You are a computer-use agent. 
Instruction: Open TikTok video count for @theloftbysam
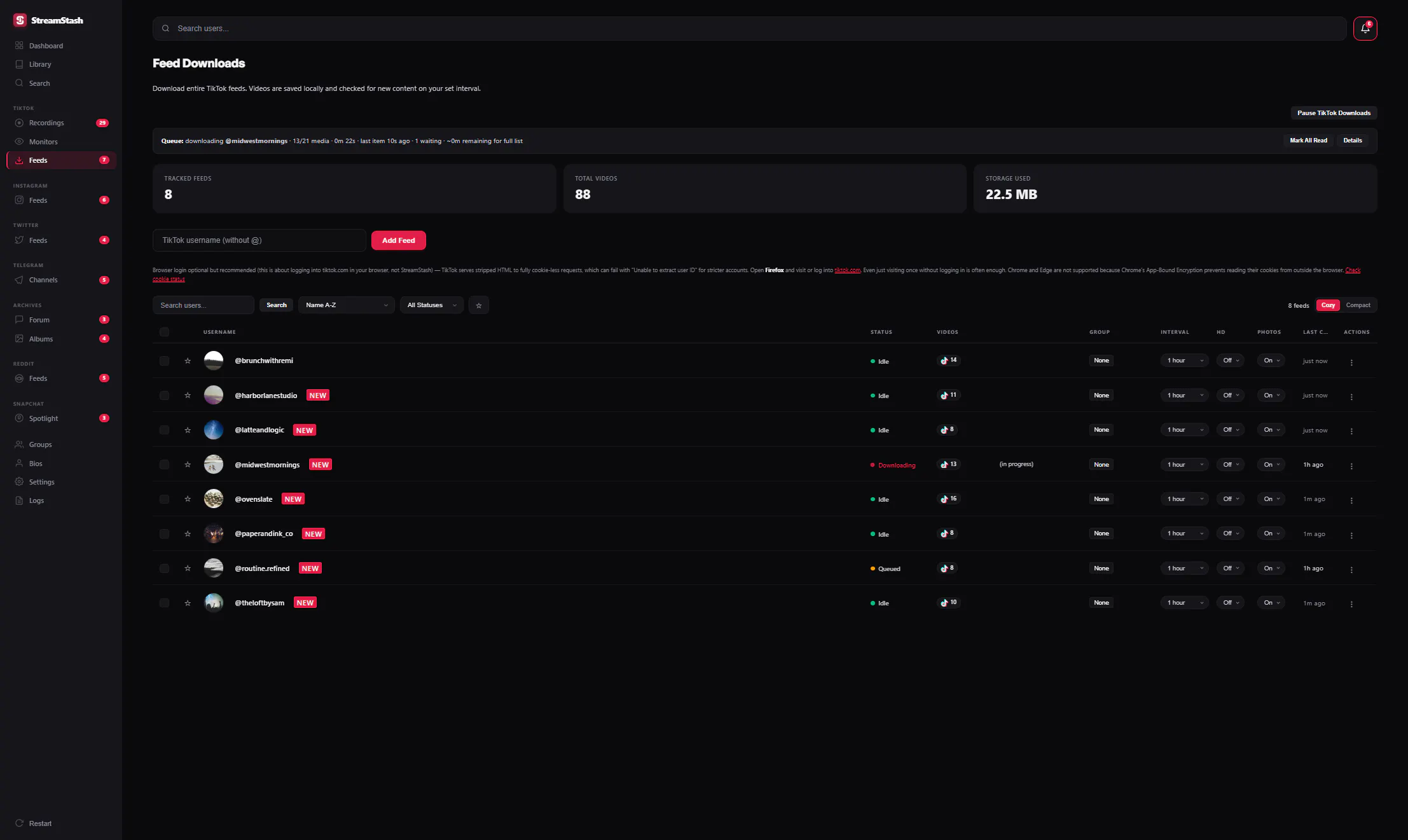pyautogui.click(x=948, y=603)
